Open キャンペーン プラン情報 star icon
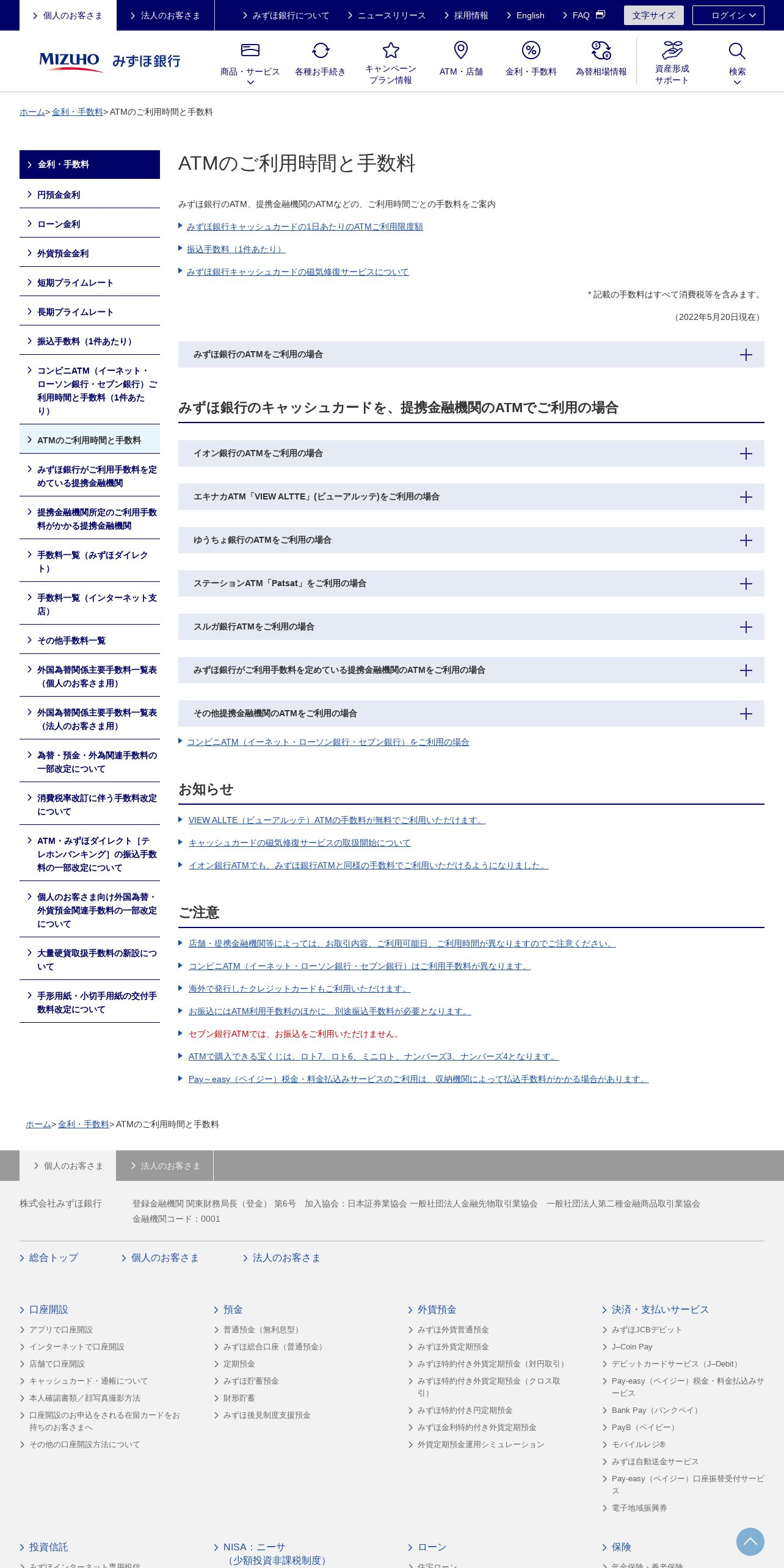This screenshot has height=1568, width=784. [391, 50]
